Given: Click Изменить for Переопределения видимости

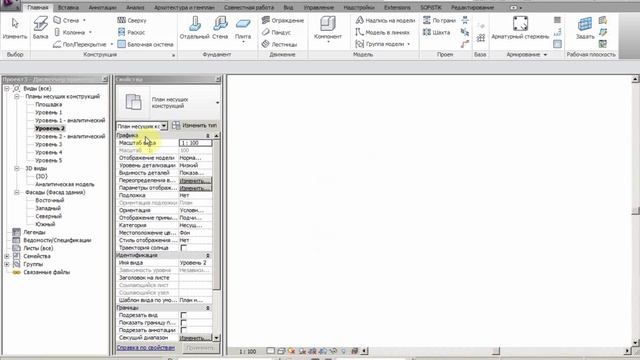Looking at the screenshot, I should pyautogui.click(x=195, y=180).
